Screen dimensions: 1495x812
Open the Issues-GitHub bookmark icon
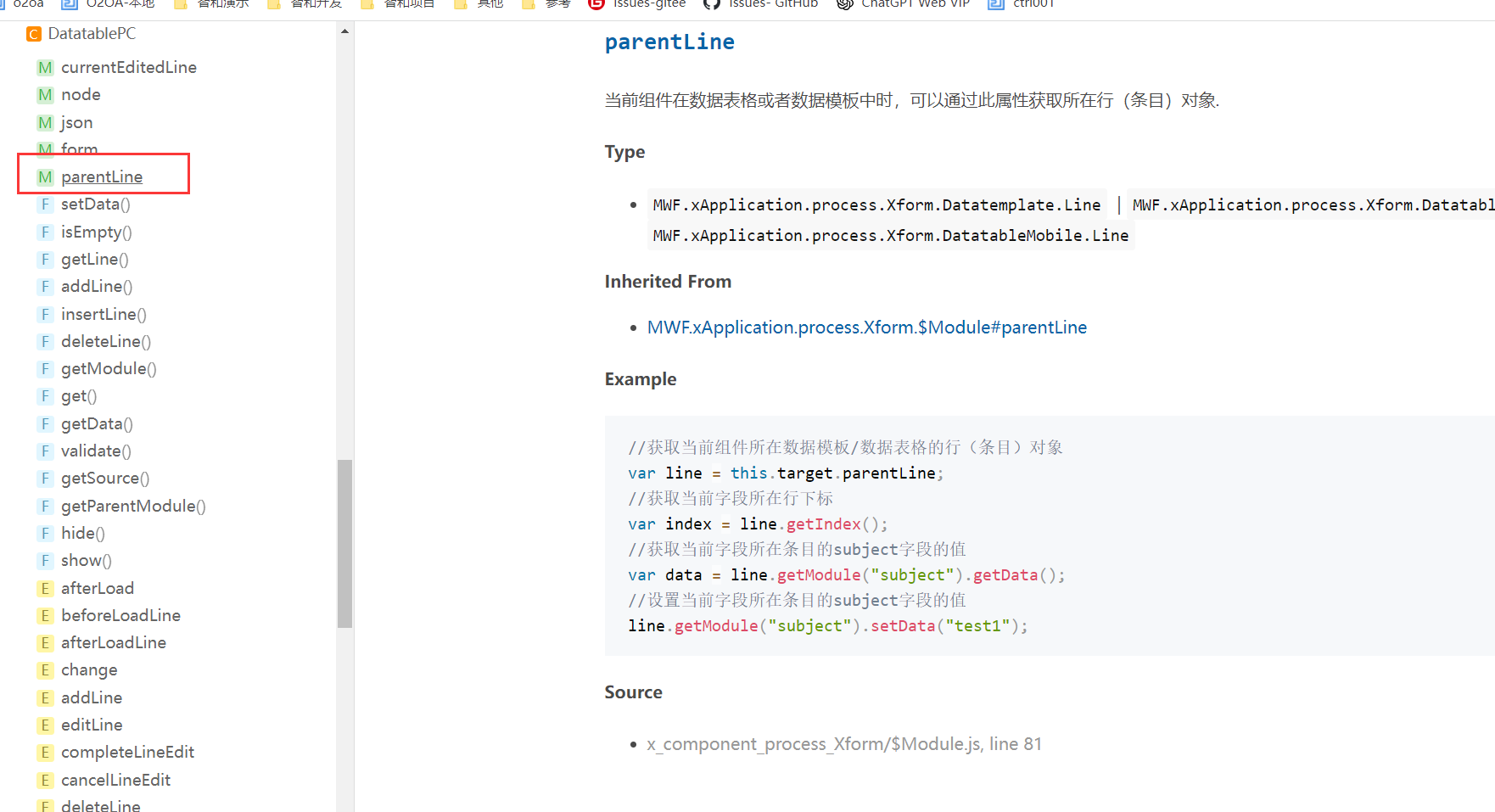tap(712, 4)
